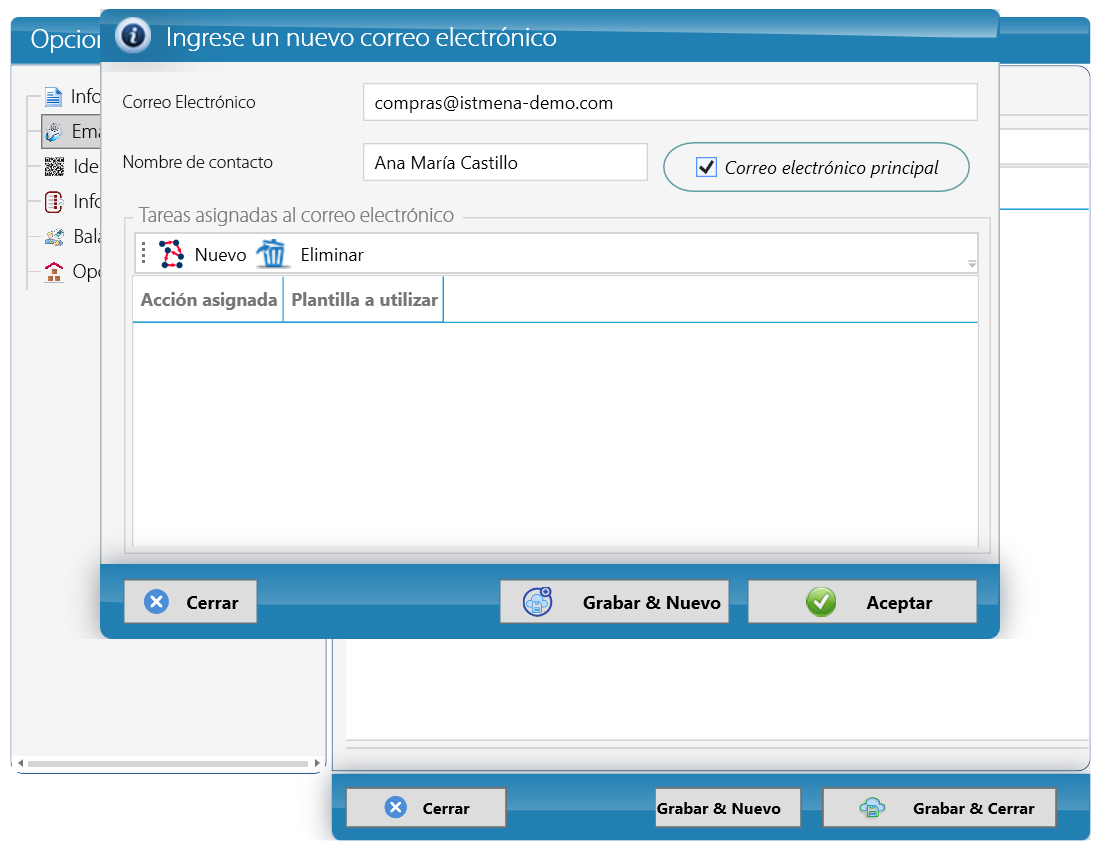Click Cerrar in the background Opciones window
The image size is (1110, 850).
(x=425, y=808)
